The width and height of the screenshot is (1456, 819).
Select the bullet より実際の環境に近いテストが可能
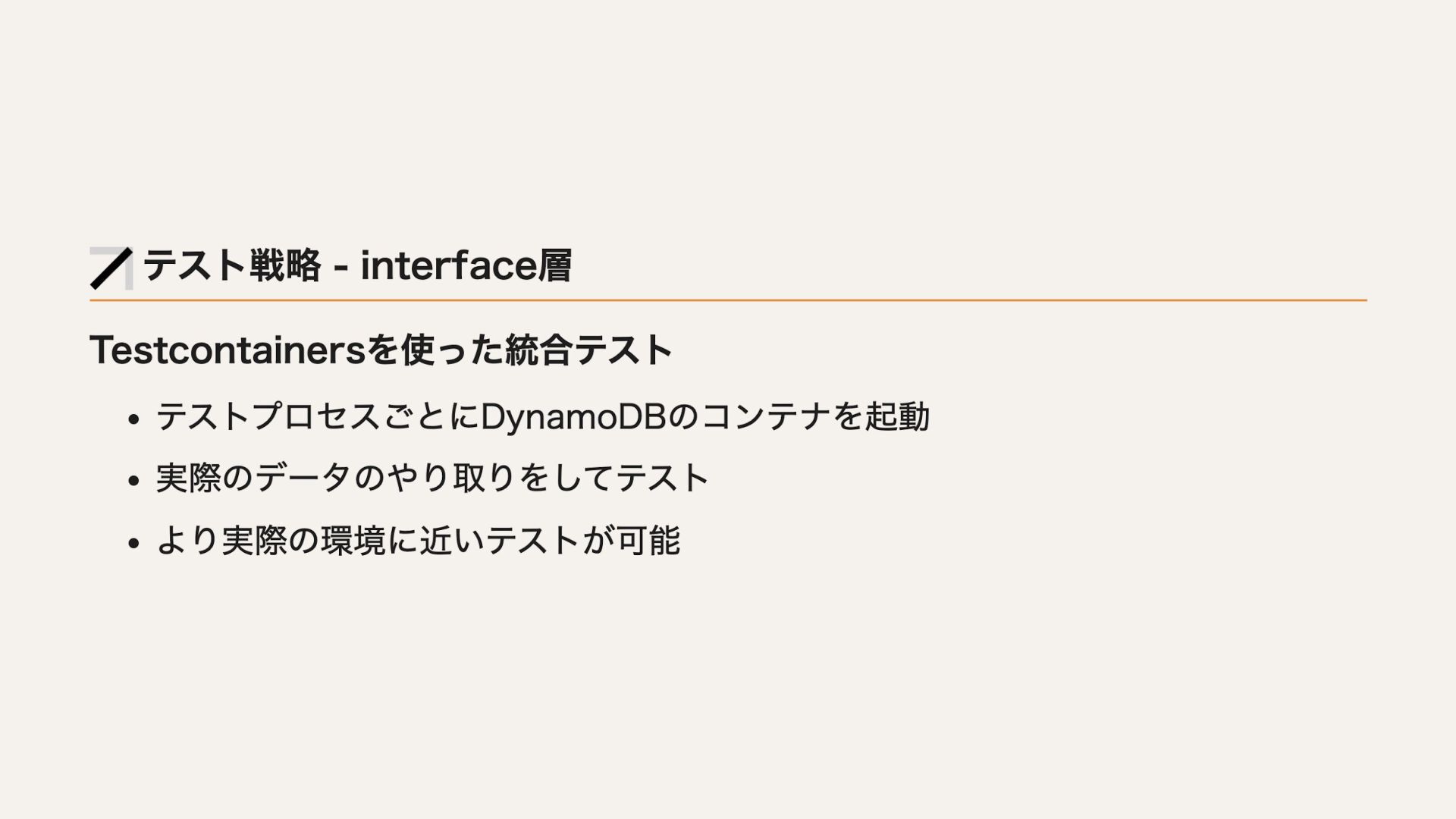[418, 541]
